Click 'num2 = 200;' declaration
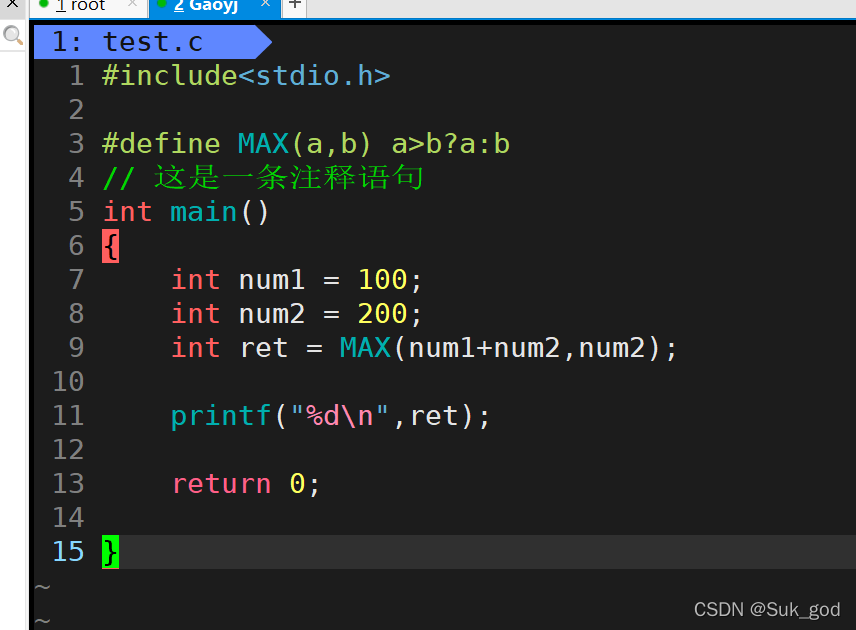The width and height of the screenshot is (856, 630). (x=330, y=314)
